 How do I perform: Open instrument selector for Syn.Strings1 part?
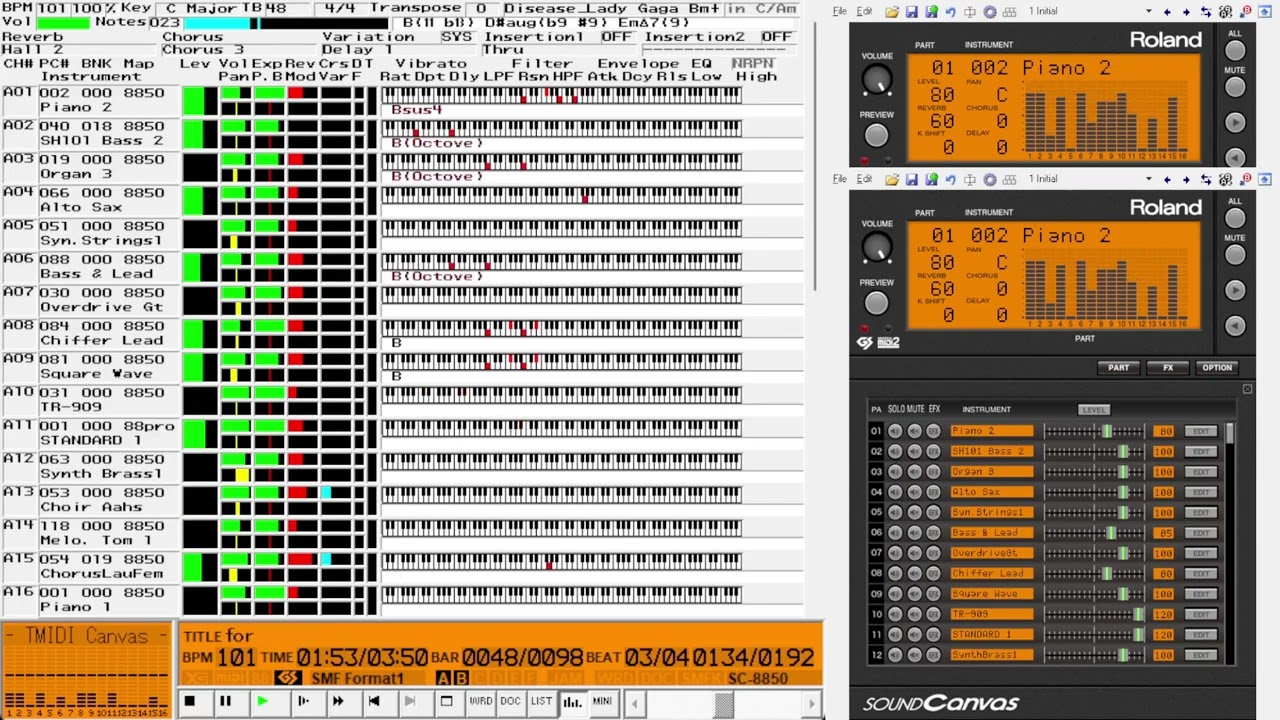click(x=991, y=512)
